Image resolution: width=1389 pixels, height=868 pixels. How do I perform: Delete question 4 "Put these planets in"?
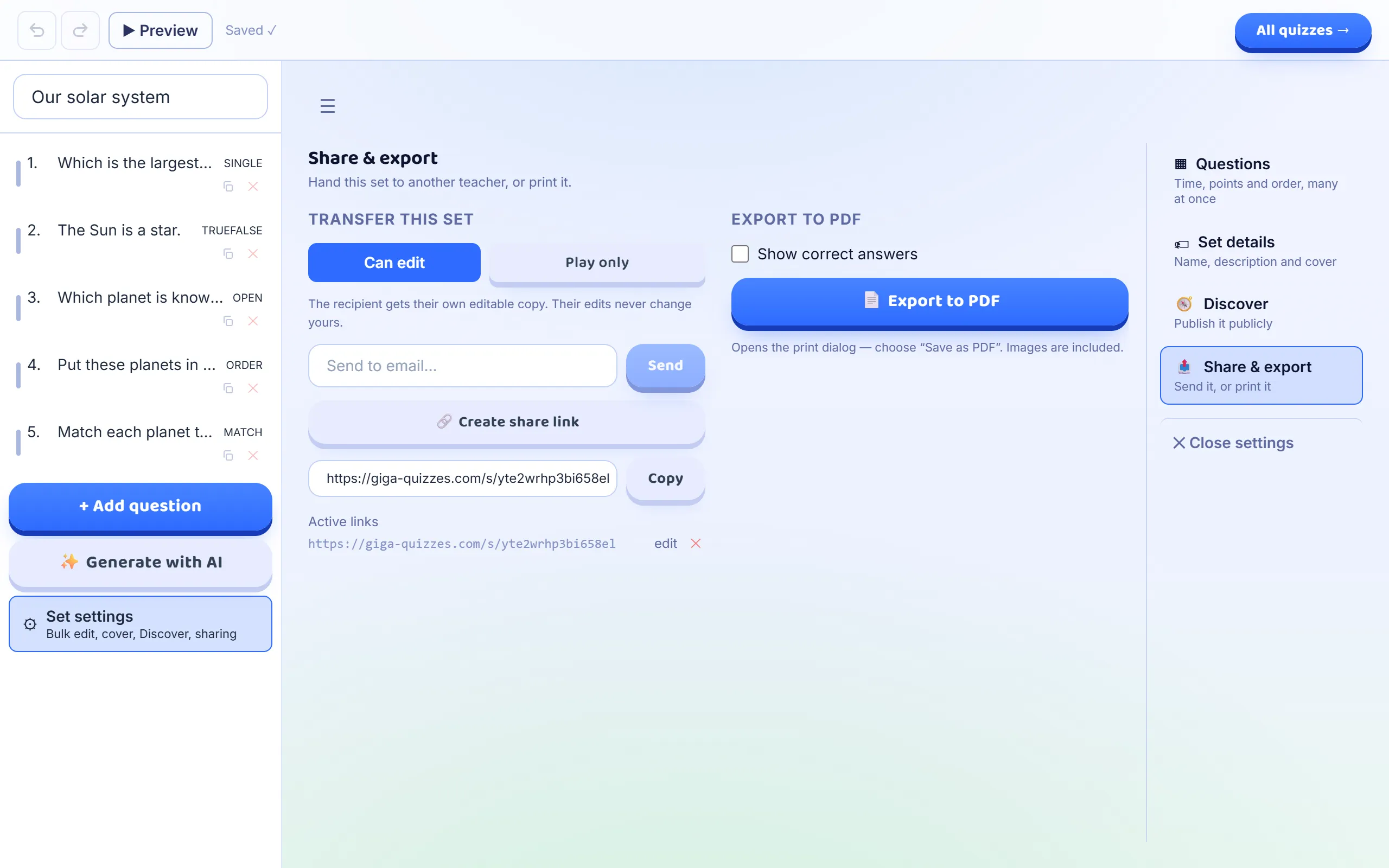coord(253,388)
